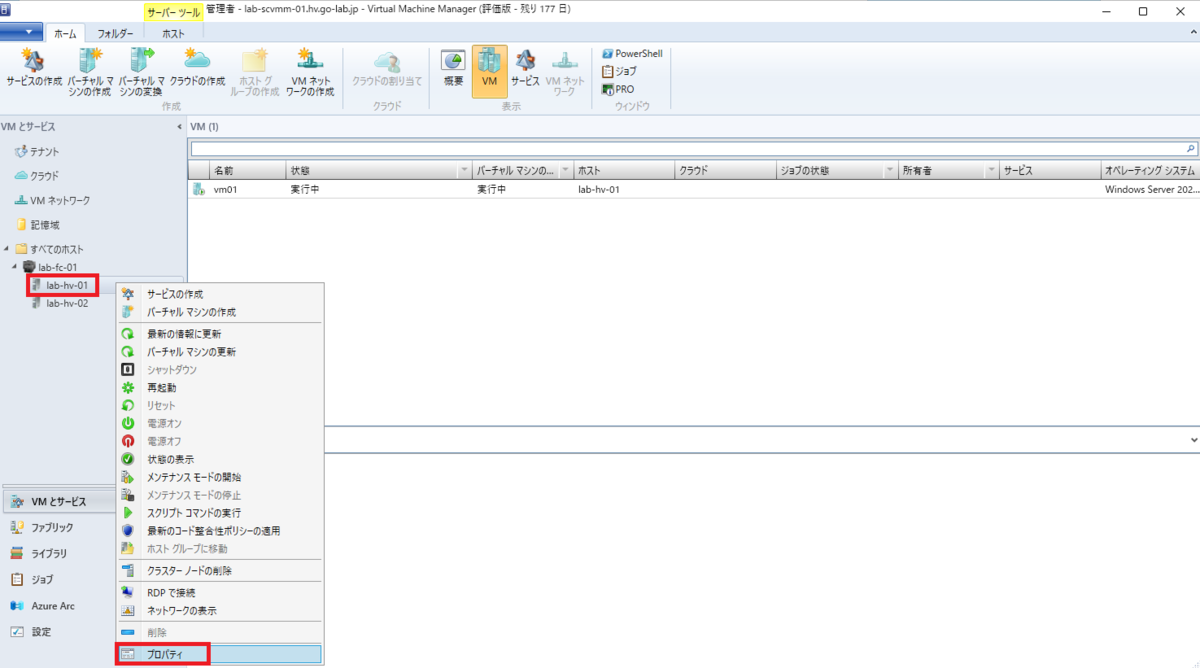Choose View Networking in context menu
Viewport: 1200px width, 668px height.
[x=220, y=610]
